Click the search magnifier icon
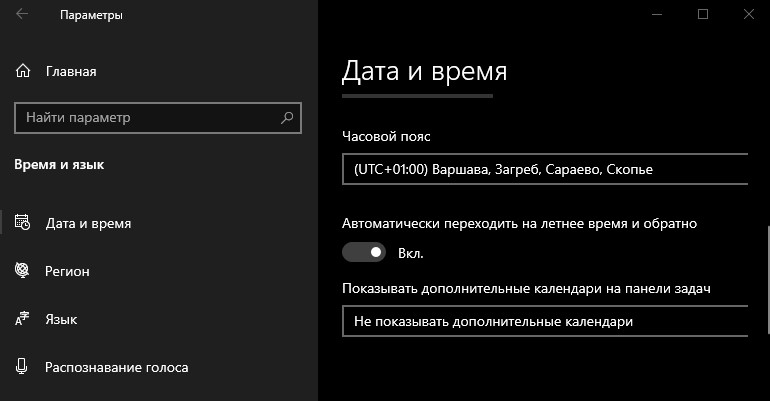Image resolution: width=770 pixels, height=401 pixels. click(287, 117)
